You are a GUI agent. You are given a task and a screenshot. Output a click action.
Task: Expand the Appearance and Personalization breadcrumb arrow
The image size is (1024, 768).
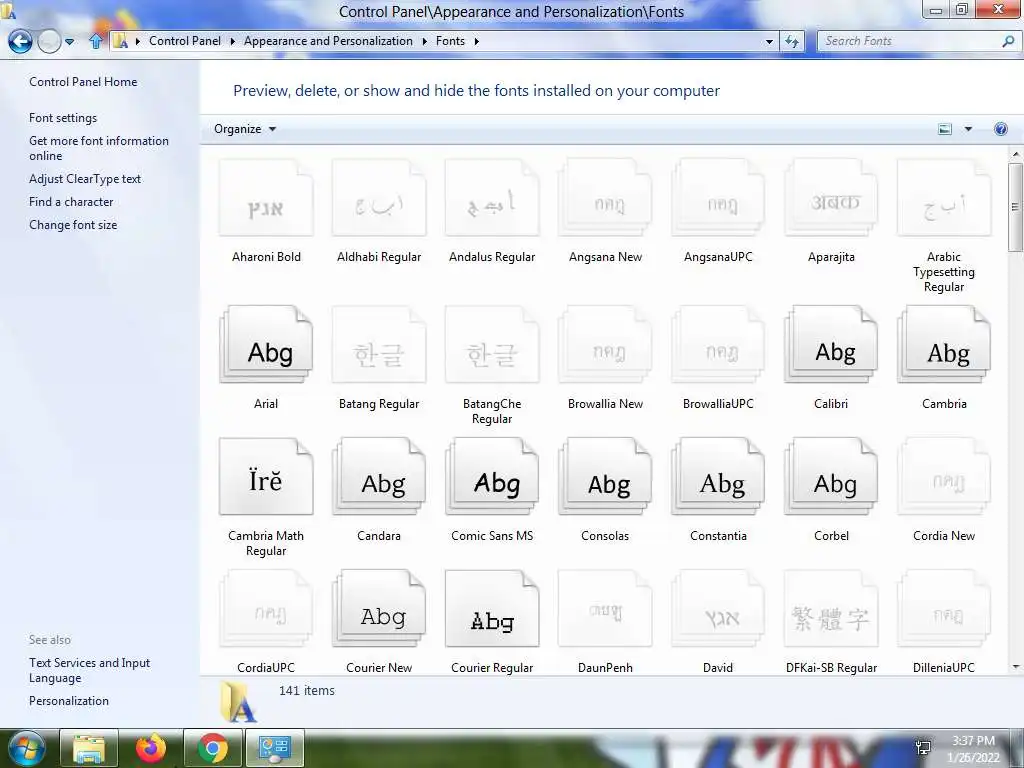click(x=424, y=41)
